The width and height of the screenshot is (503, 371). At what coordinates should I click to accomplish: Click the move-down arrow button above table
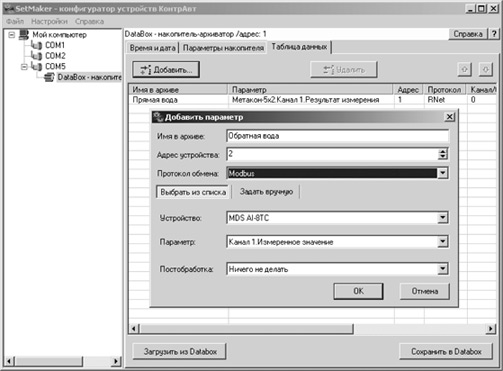486,69
